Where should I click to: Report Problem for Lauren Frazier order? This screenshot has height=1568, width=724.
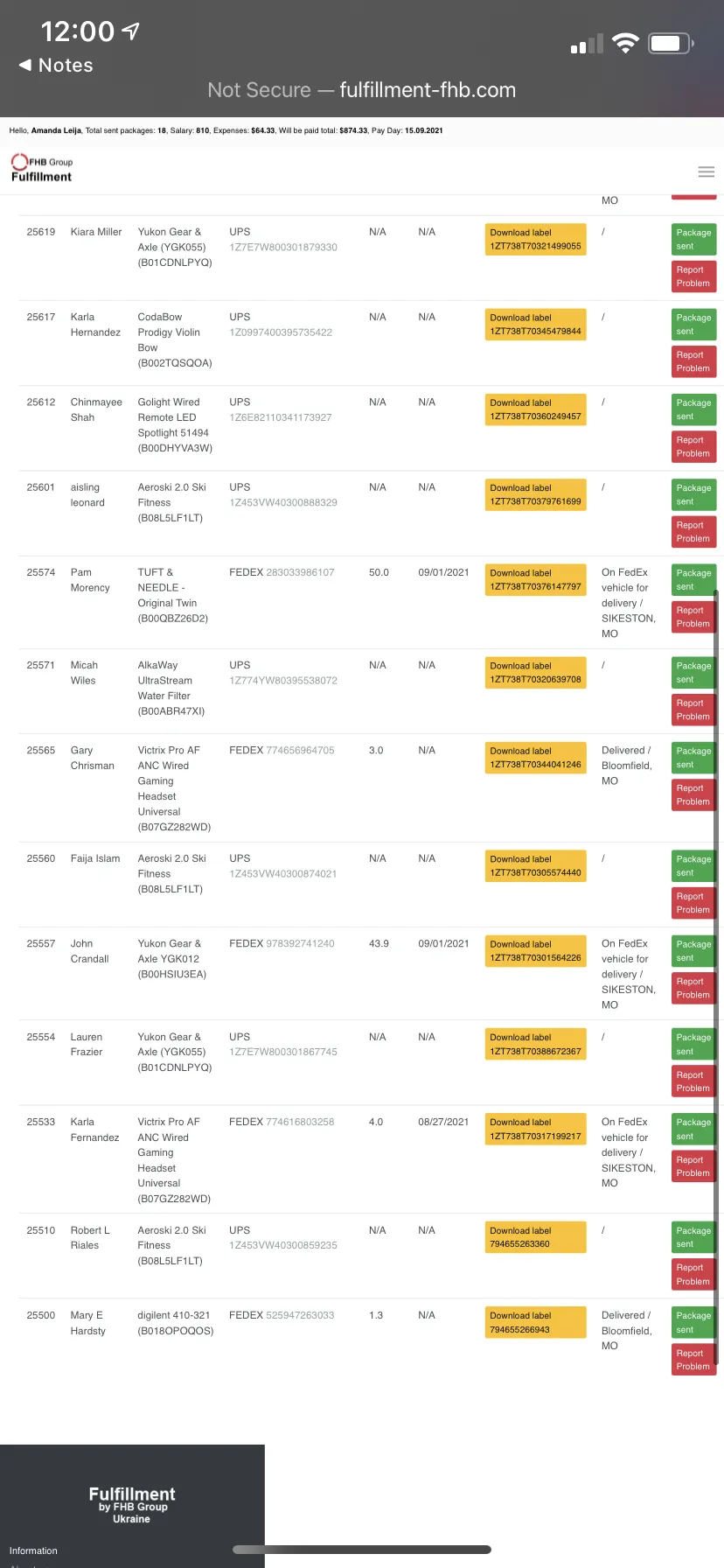(693, 1081)
